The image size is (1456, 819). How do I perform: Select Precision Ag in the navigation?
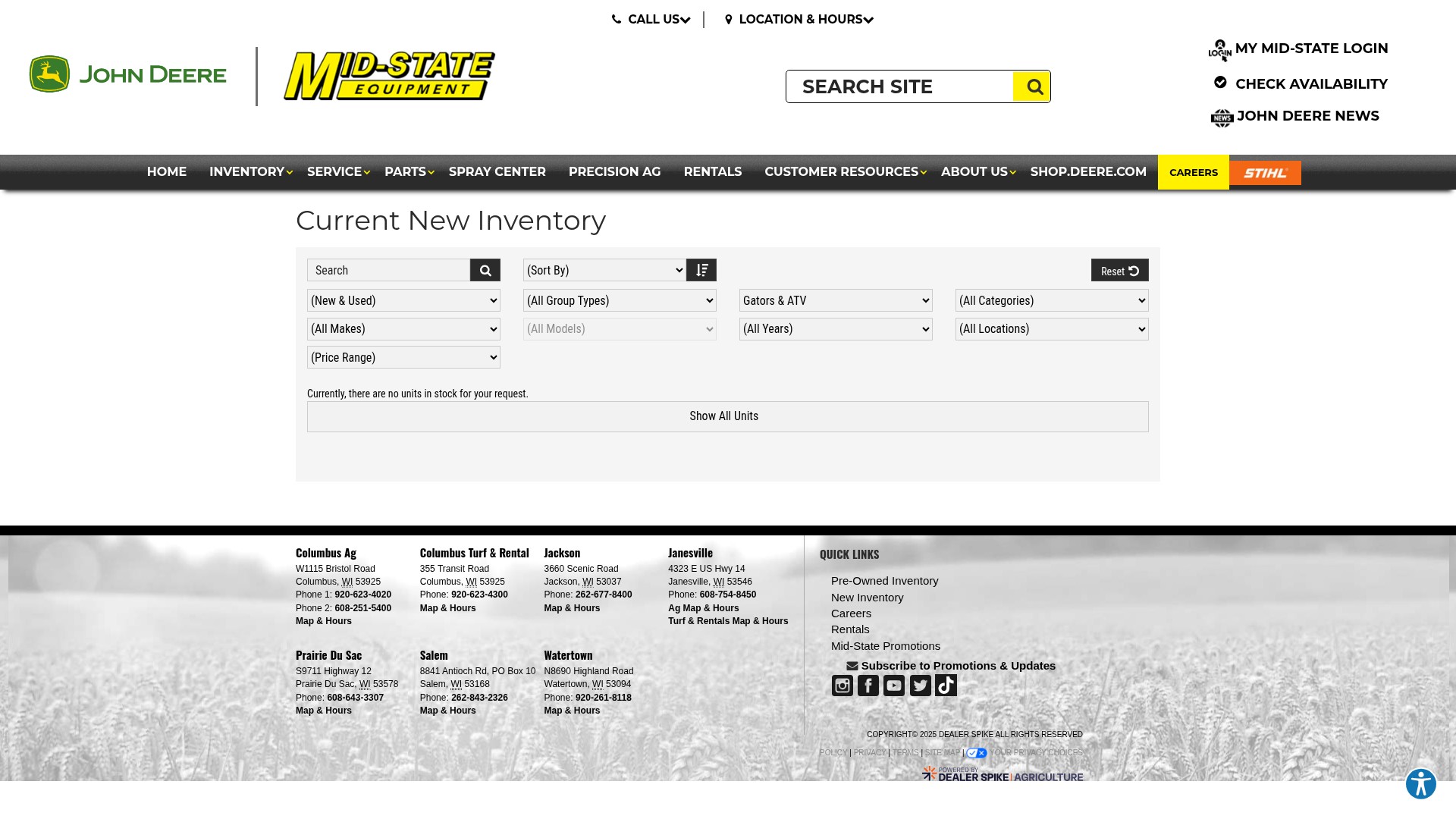tap(615, 172)
